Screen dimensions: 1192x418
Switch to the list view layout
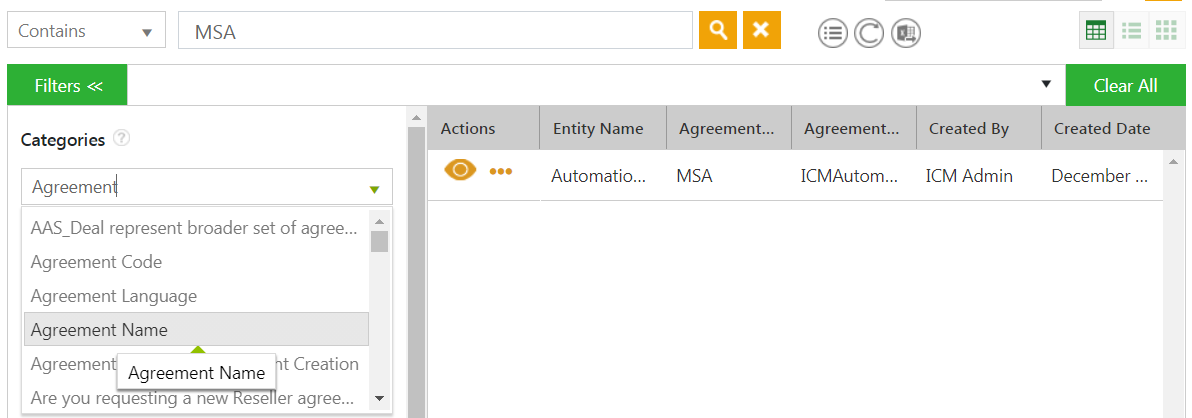click(x=1131, y=31)
